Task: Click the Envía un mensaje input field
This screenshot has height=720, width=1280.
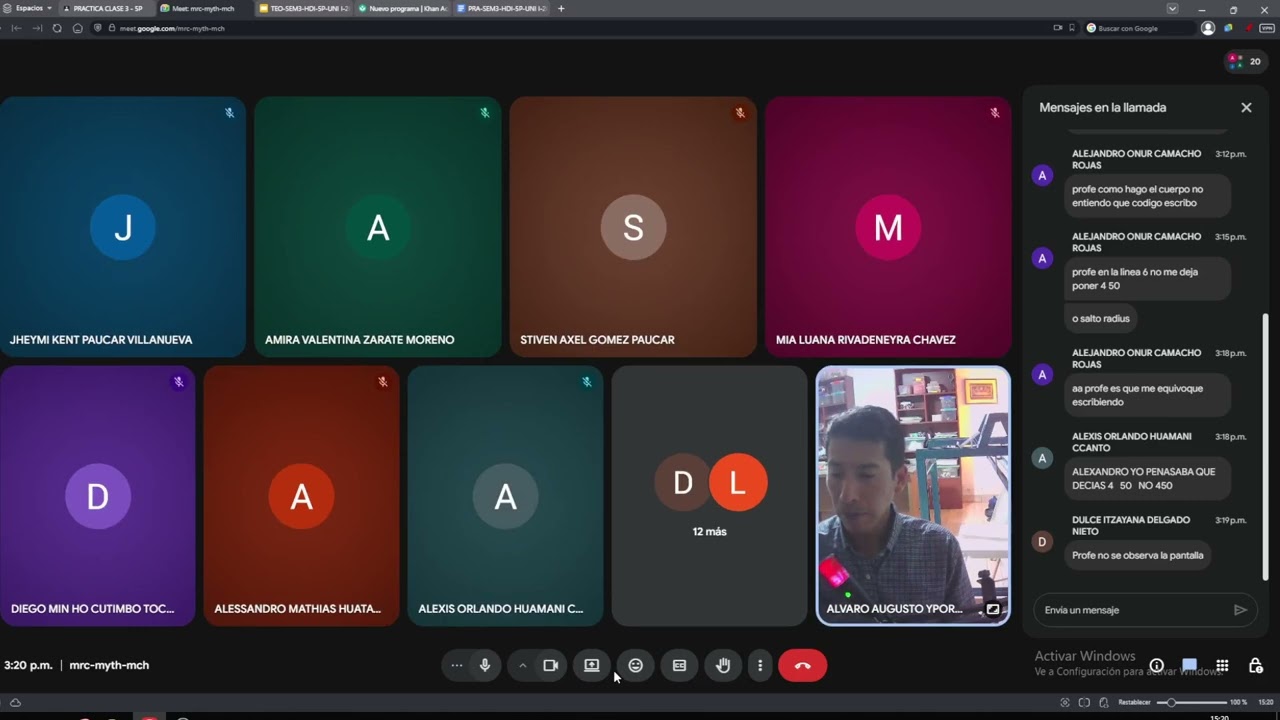Action: pos(1135,610)
